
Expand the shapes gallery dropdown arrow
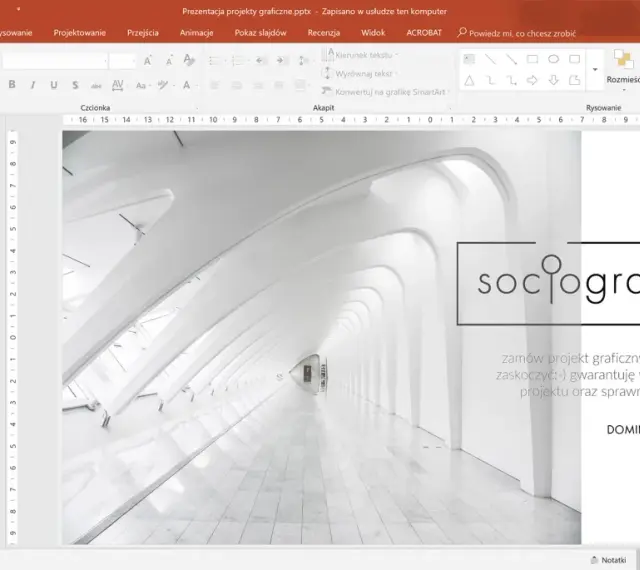click(595, 69)
